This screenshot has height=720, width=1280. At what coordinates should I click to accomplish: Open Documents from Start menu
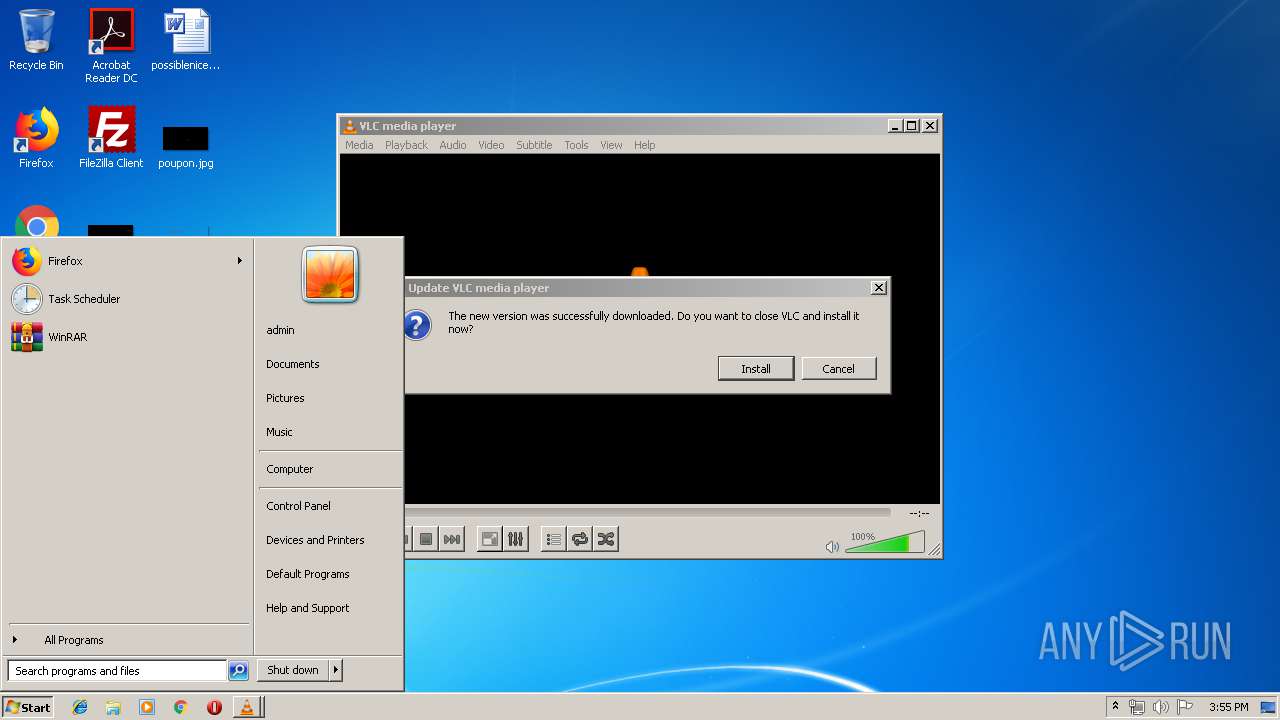tap(330, 364)
